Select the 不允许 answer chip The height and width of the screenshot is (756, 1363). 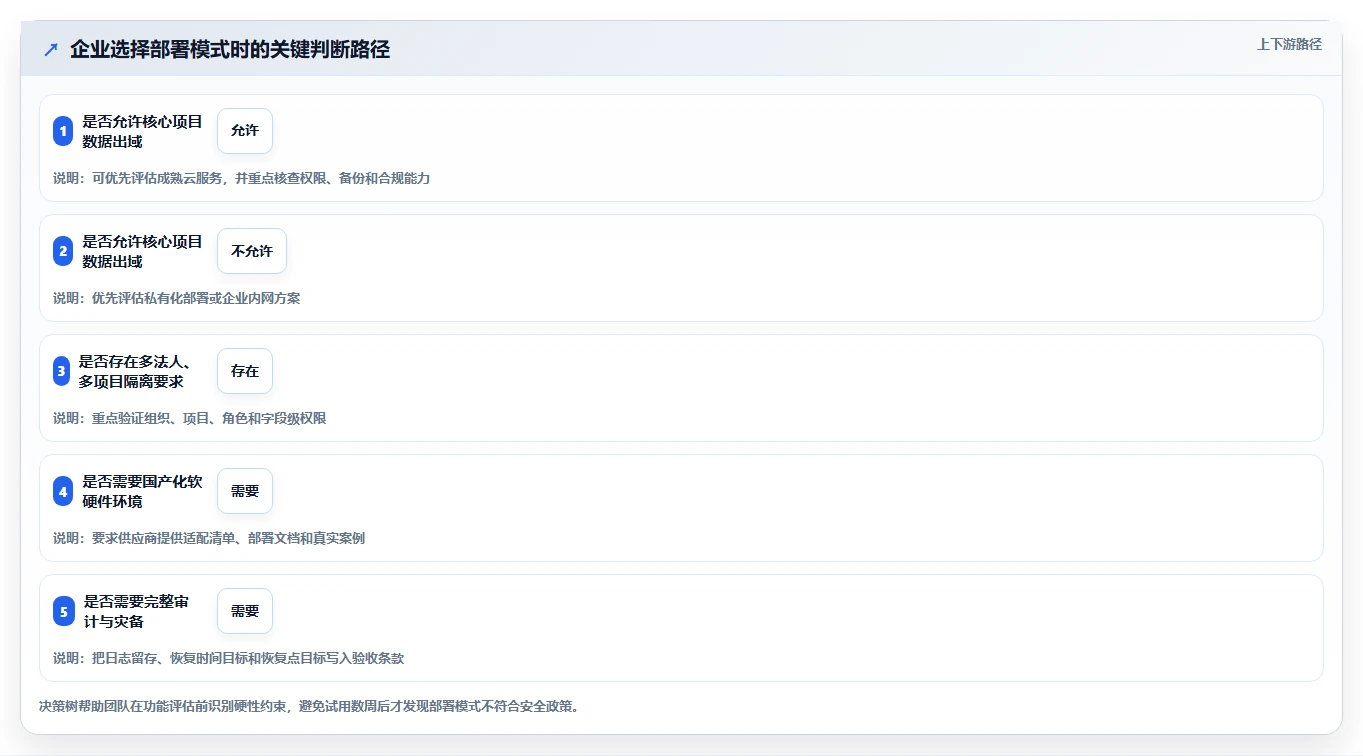click(252, 251)
